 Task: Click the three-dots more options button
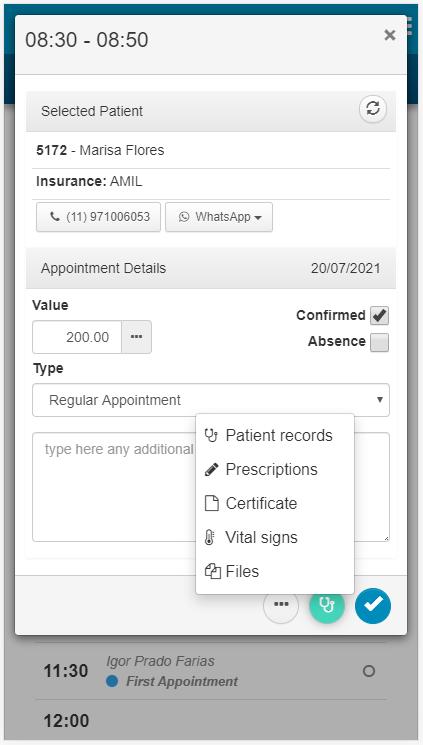click(281, 605)
